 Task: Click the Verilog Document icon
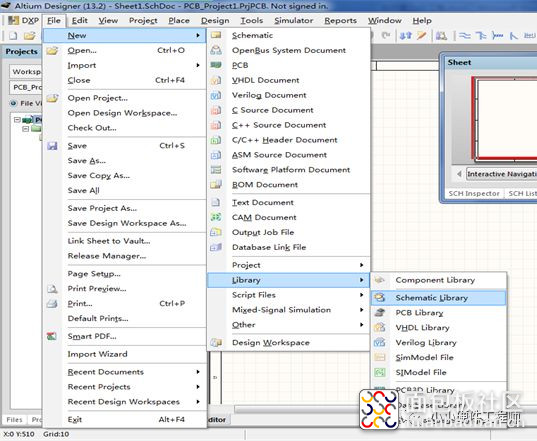216,95
